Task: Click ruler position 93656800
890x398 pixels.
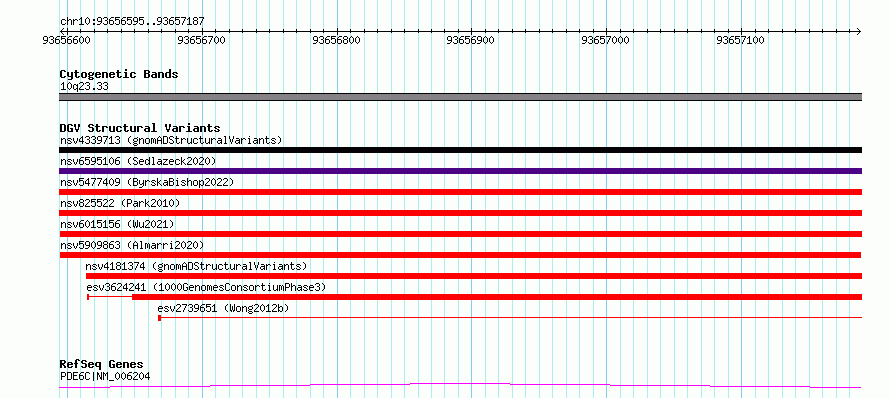Action: (x=337, y=40)
